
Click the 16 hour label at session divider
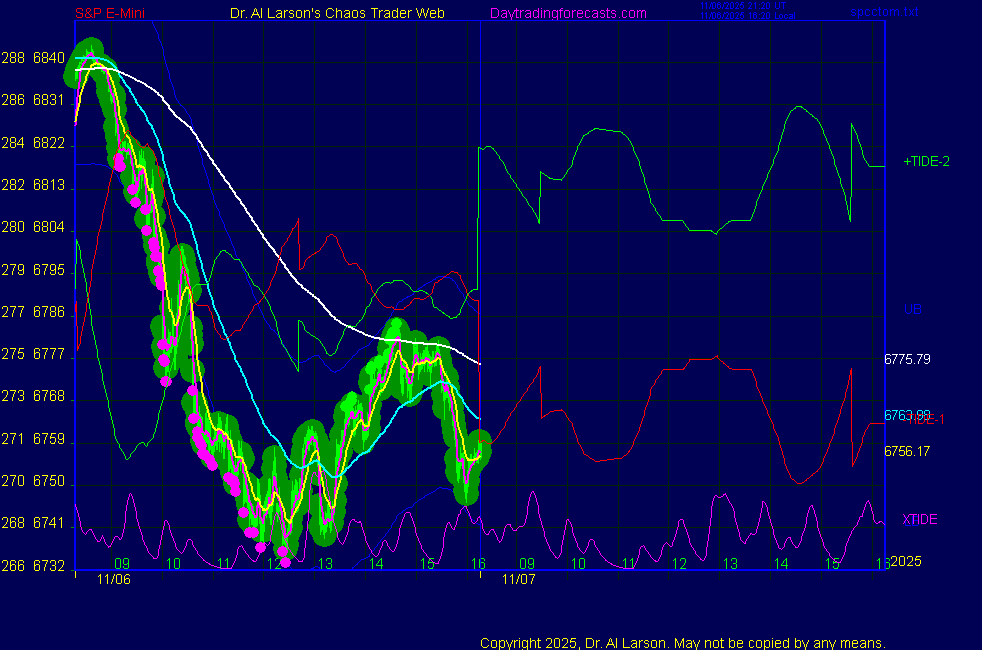pyautogui.click(x=478, y=564)
